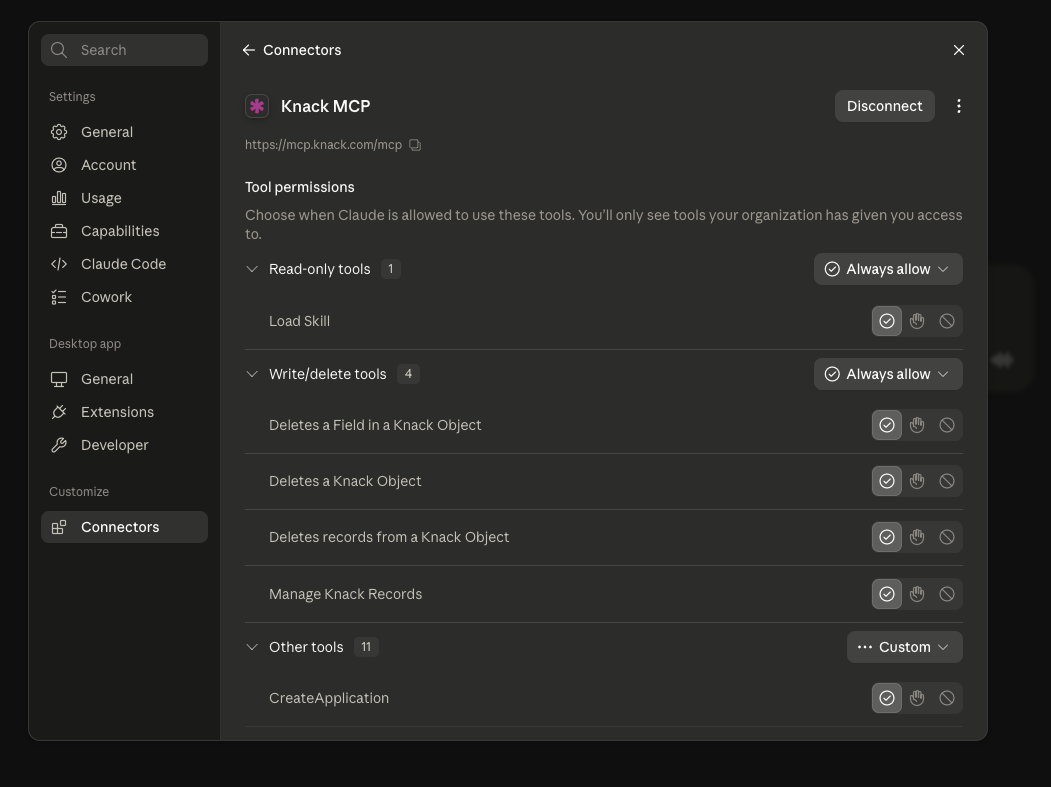Click the Disconnect button
Image resolution: width=1051 pixels, height=787 pixels.
point(884,106)
